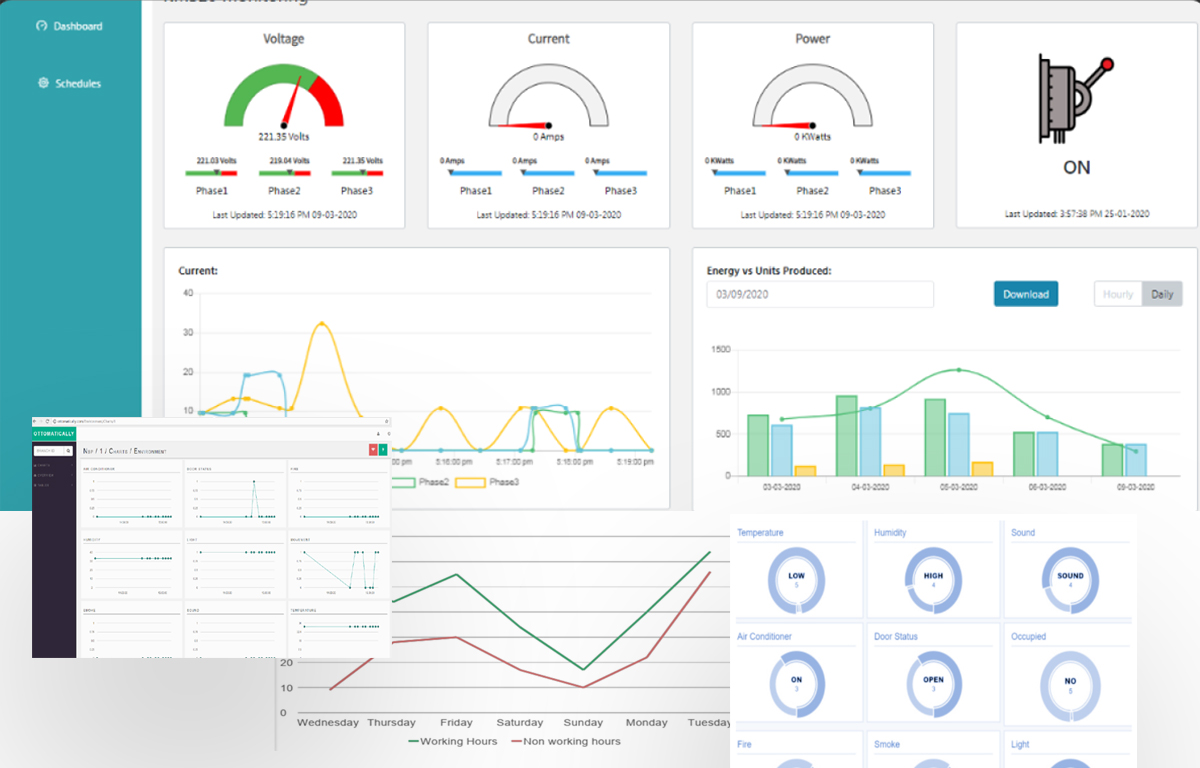Click the browser reload icon in Ottomatically window
This screenshot has width=1200, height=768.
tap(47, 421)
